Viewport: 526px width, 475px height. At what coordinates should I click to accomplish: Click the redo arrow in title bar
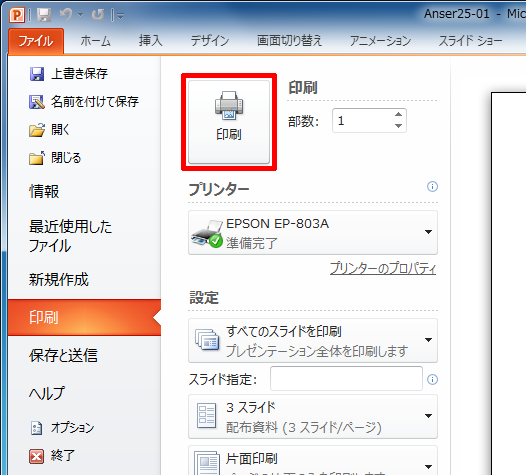coord(98,15)
